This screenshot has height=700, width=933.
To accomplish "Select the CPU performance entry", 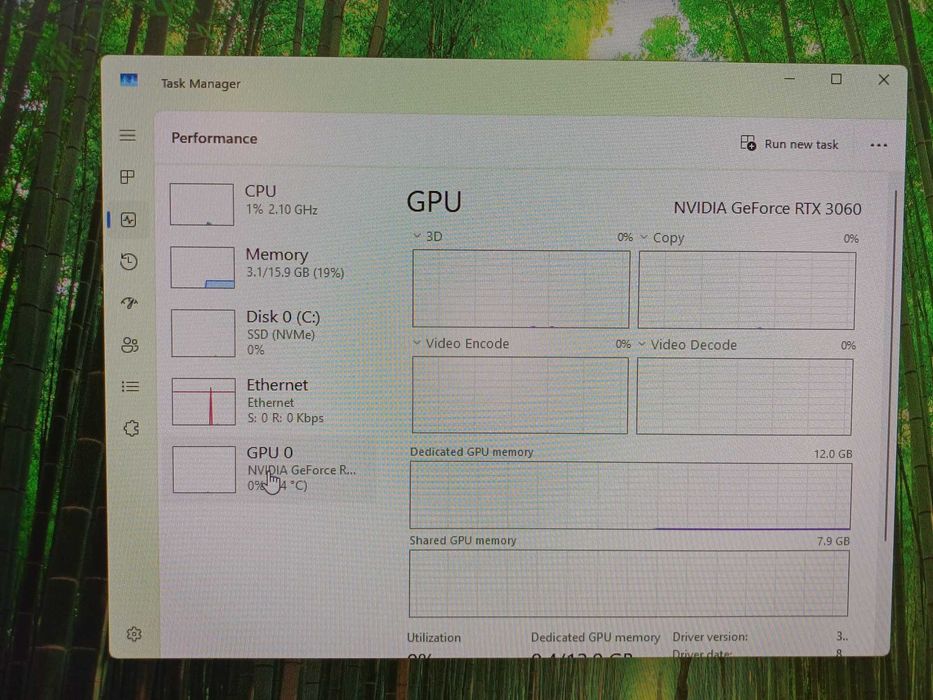I will pos(274,204).
